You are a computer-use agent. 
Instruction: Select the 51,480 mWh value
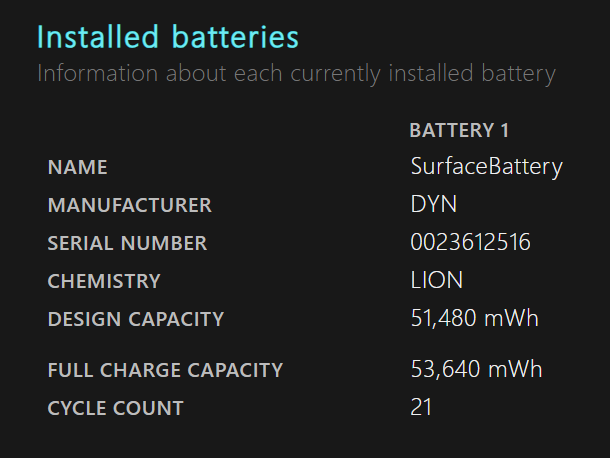point(474,318)
